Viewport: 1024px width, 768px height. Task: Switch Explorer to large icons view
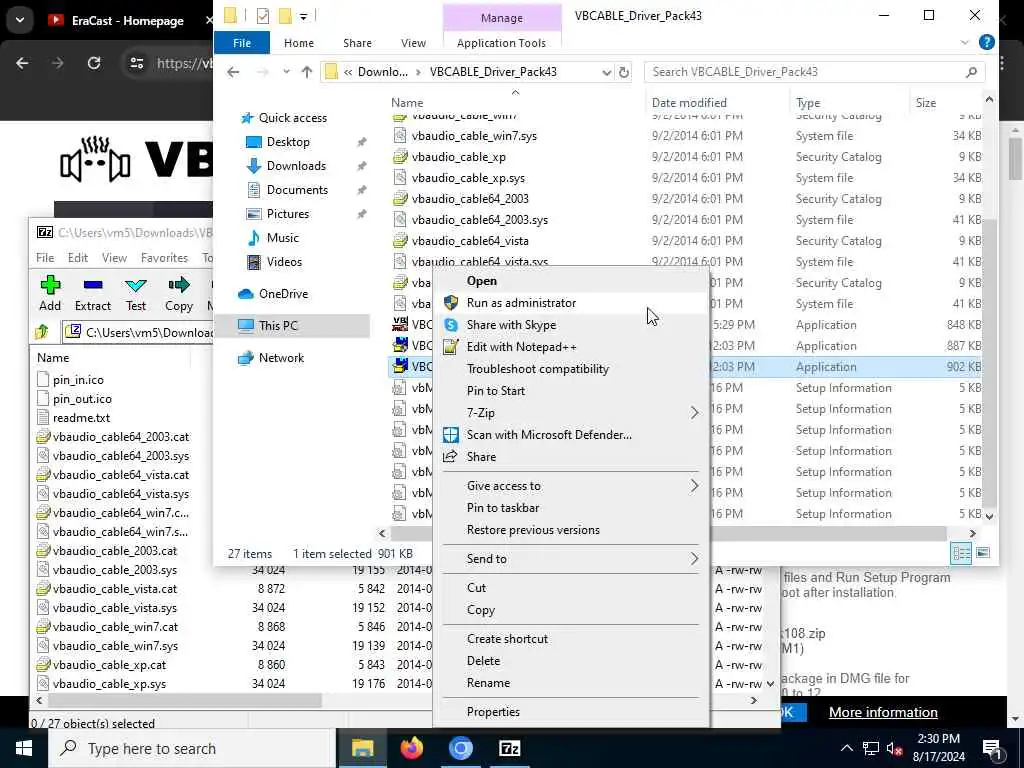tap(982, 553)
